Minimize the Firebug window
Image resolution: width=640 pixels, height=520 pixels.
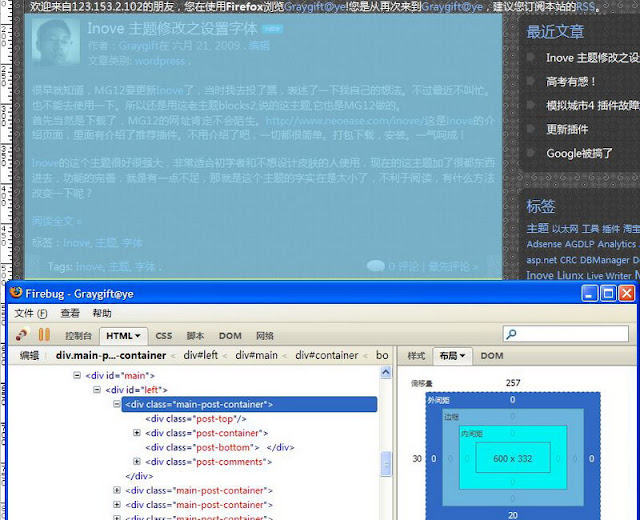[x=589, y=293]
